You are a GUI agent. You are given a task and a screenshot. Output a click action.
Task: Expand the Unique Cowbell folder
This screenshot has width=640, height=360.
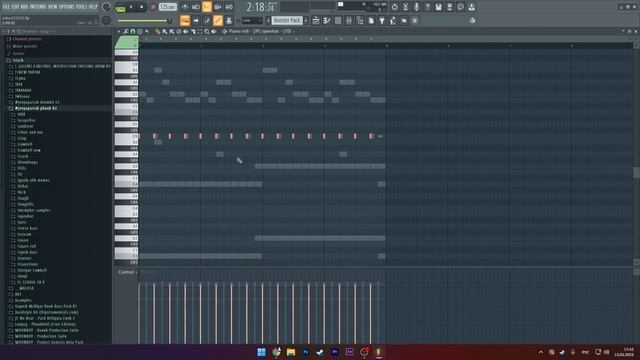[x=32, y=270]
